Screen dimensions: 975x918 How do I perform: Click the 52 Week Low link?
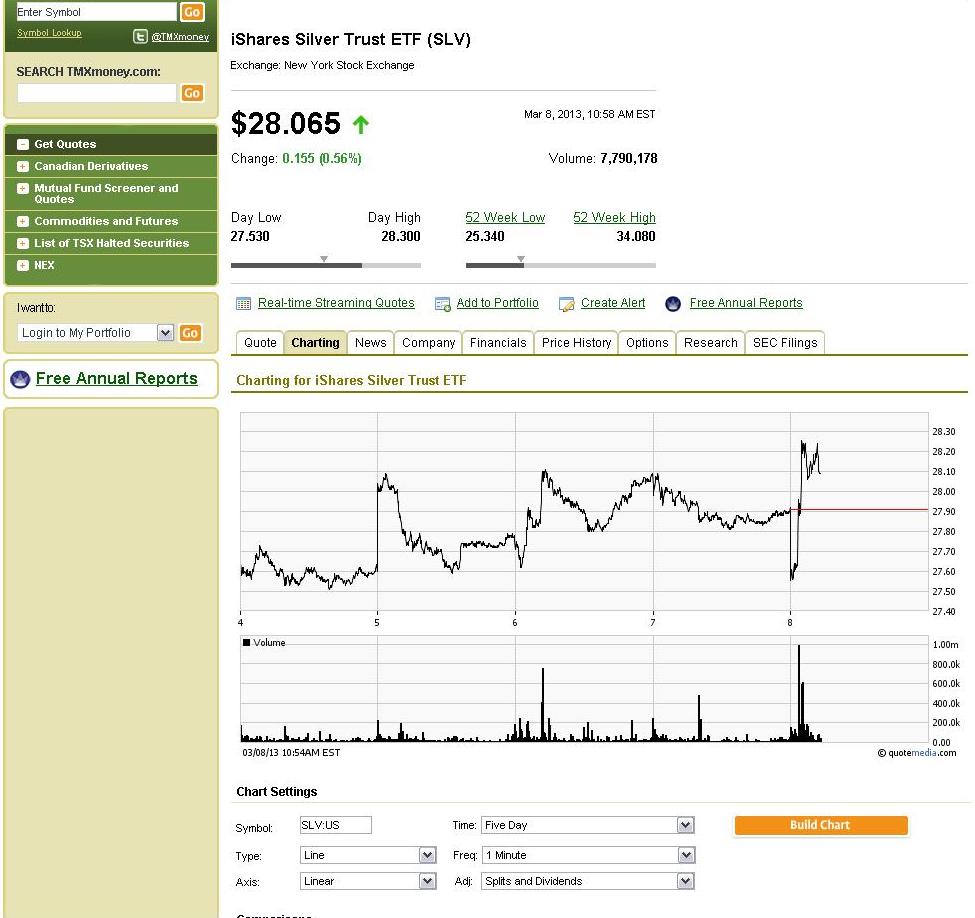coord(505,218)
